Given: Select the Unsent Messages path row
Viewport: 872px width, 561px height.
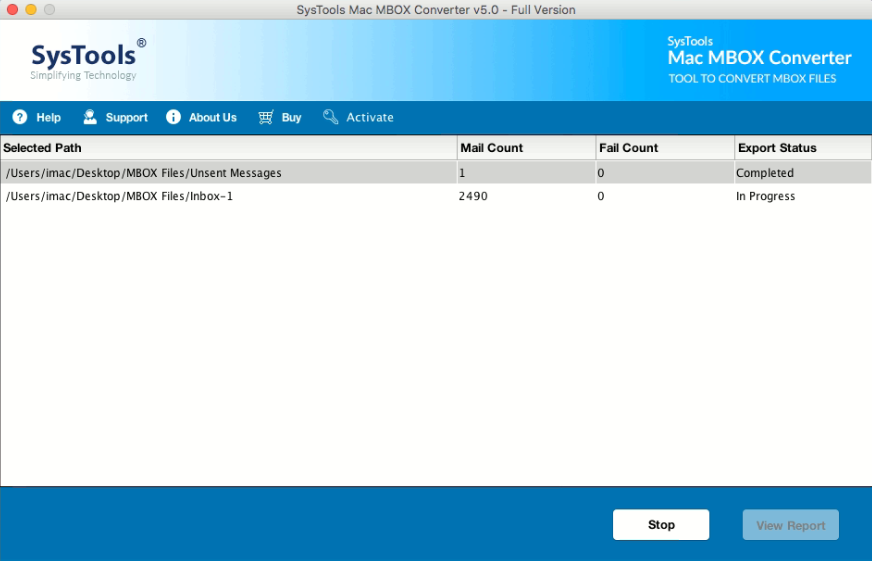Looking at the screenshot, I should pyautogui.click(x=436, y=173).
